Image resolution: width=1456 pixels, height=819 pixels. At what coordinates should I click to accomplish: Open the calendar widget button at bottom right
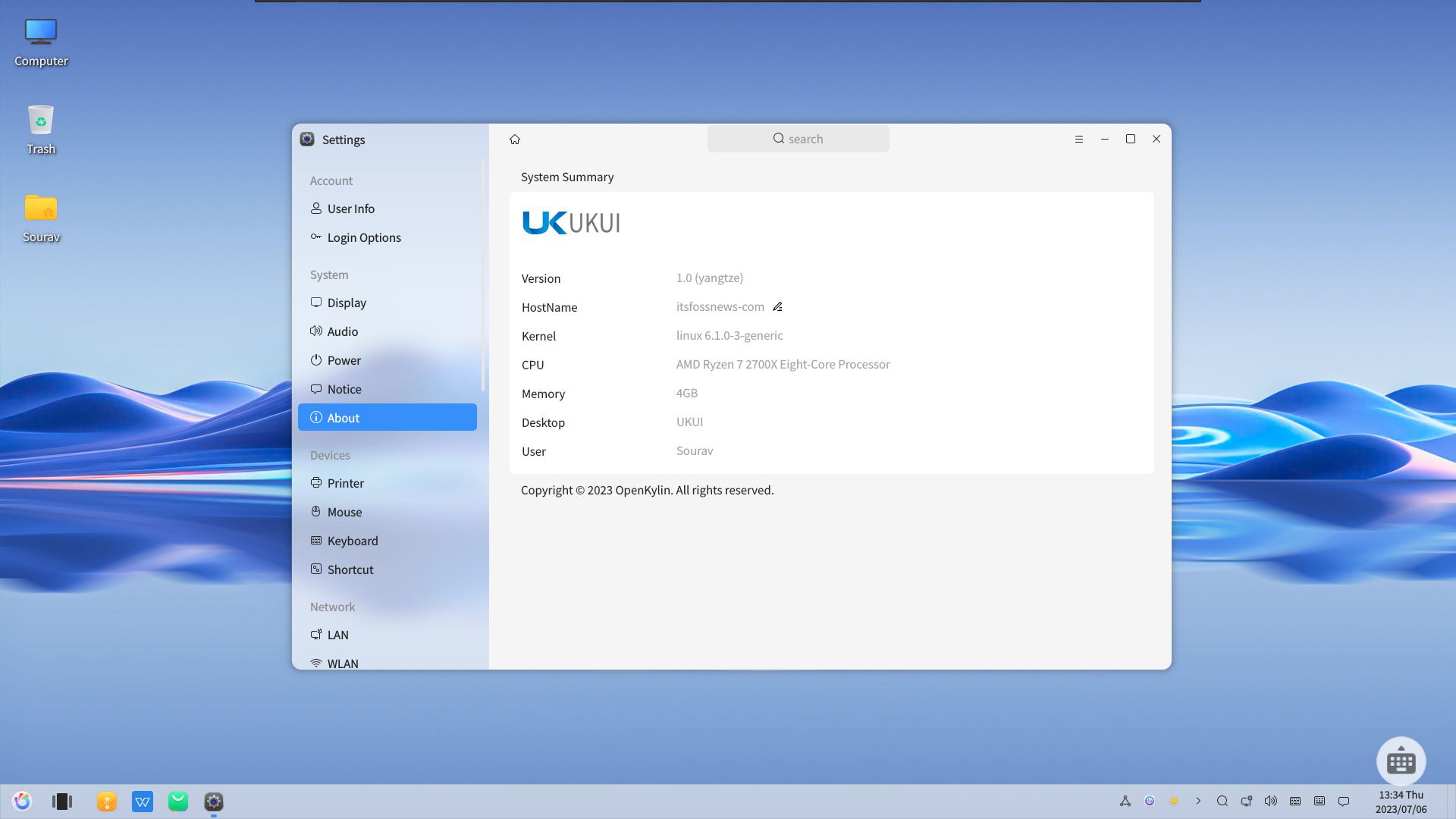point(1401,761)
